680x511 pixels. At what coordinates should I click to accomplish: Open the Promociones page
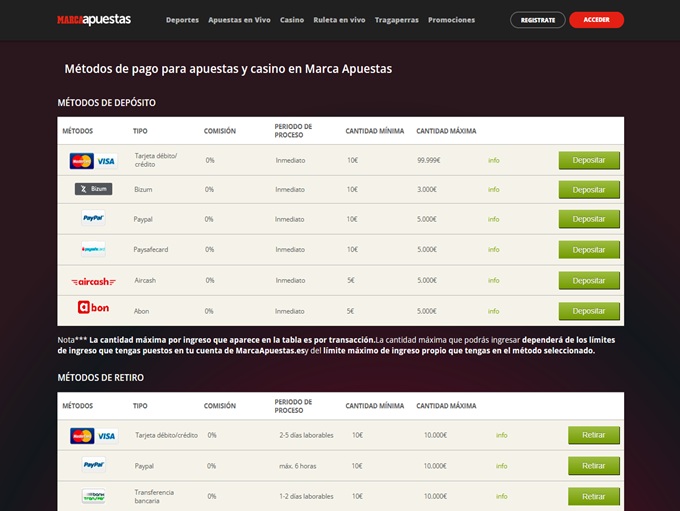click(x=451, y=20)
